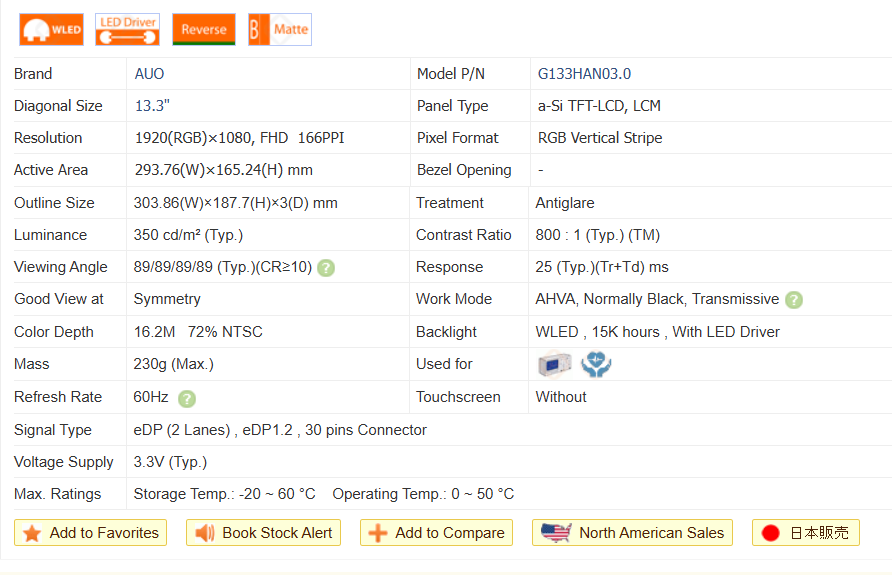Image resolution: width=892 pixels, height=575 pixels.
Task: Click the Matte surface badge icon
Action: point(280,30)
